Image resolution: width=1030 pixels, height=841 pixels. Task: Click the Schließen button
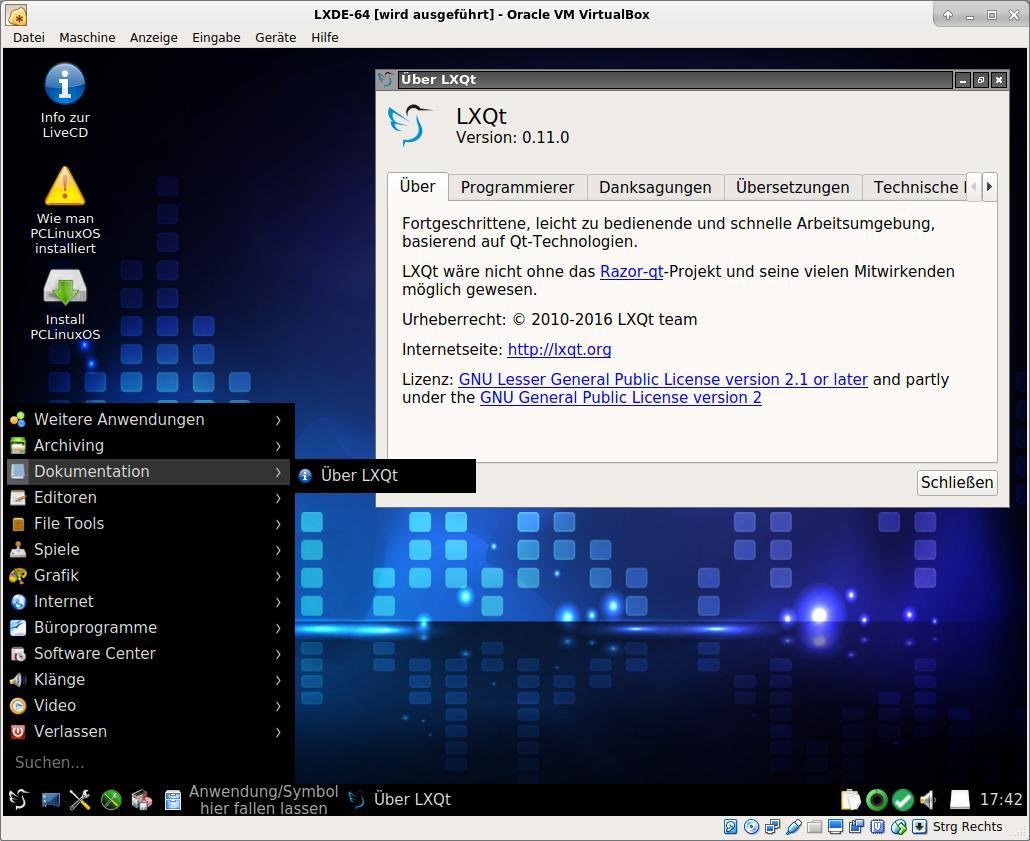[x=957, y=482]
